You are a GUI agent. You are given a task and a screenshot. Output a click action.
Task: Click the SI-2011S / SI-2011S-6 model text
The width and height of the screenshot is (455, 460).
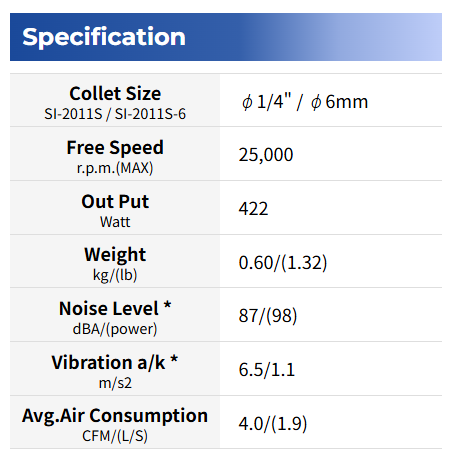[115, 114]
